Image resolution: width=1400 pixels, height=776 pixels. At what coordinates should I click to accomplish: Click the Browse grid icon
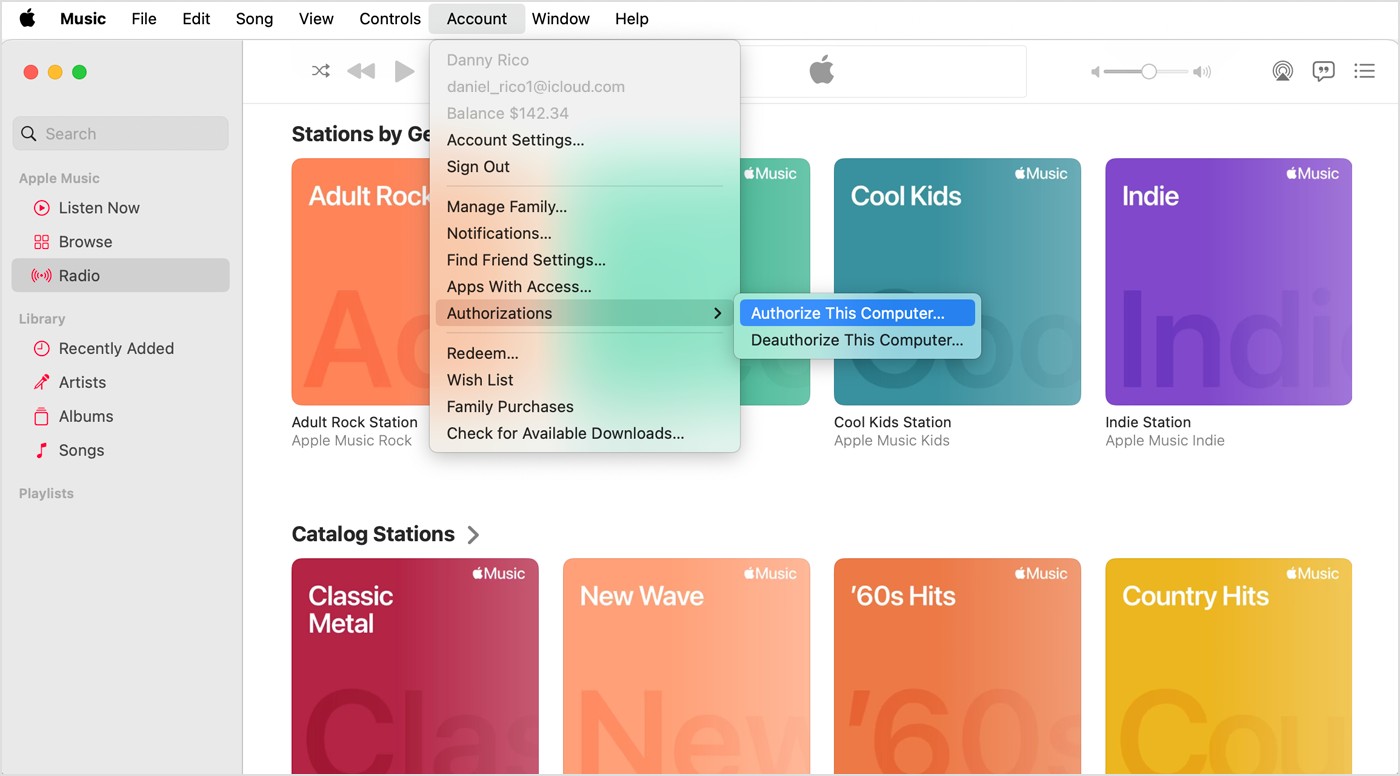pos(41,242)
